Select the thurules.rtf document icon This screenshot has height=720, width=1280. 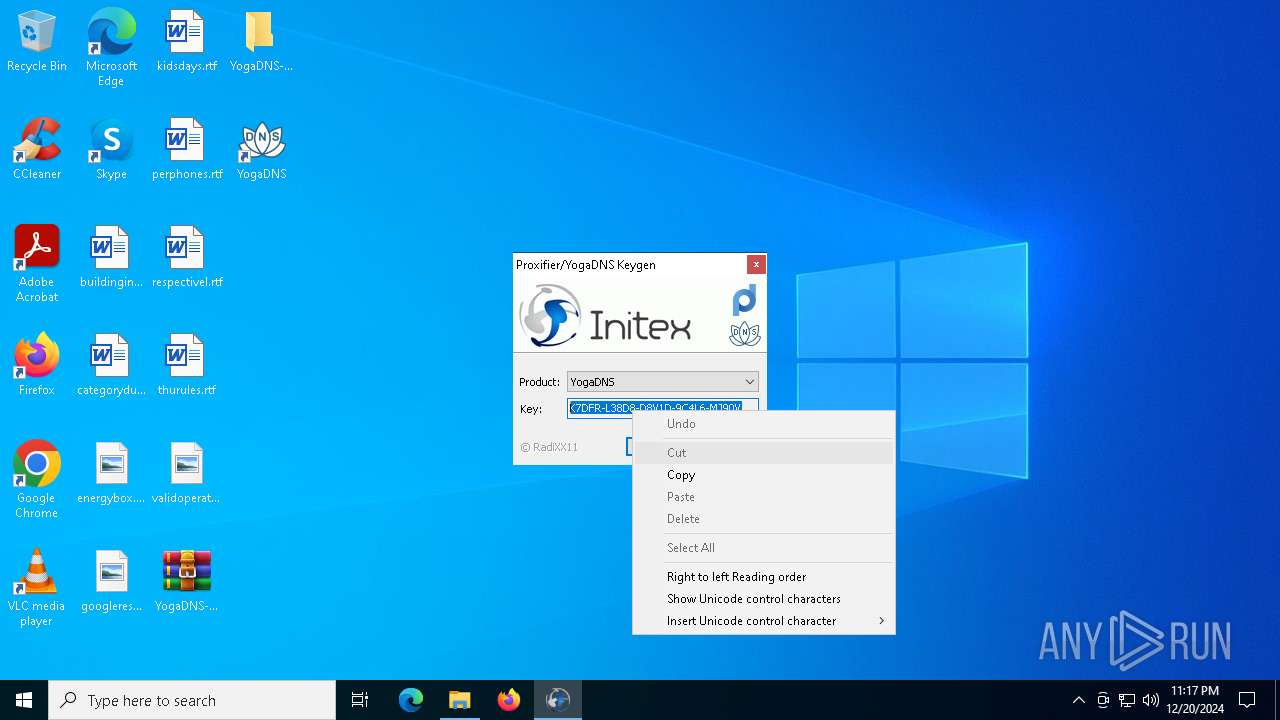(186, 366)
